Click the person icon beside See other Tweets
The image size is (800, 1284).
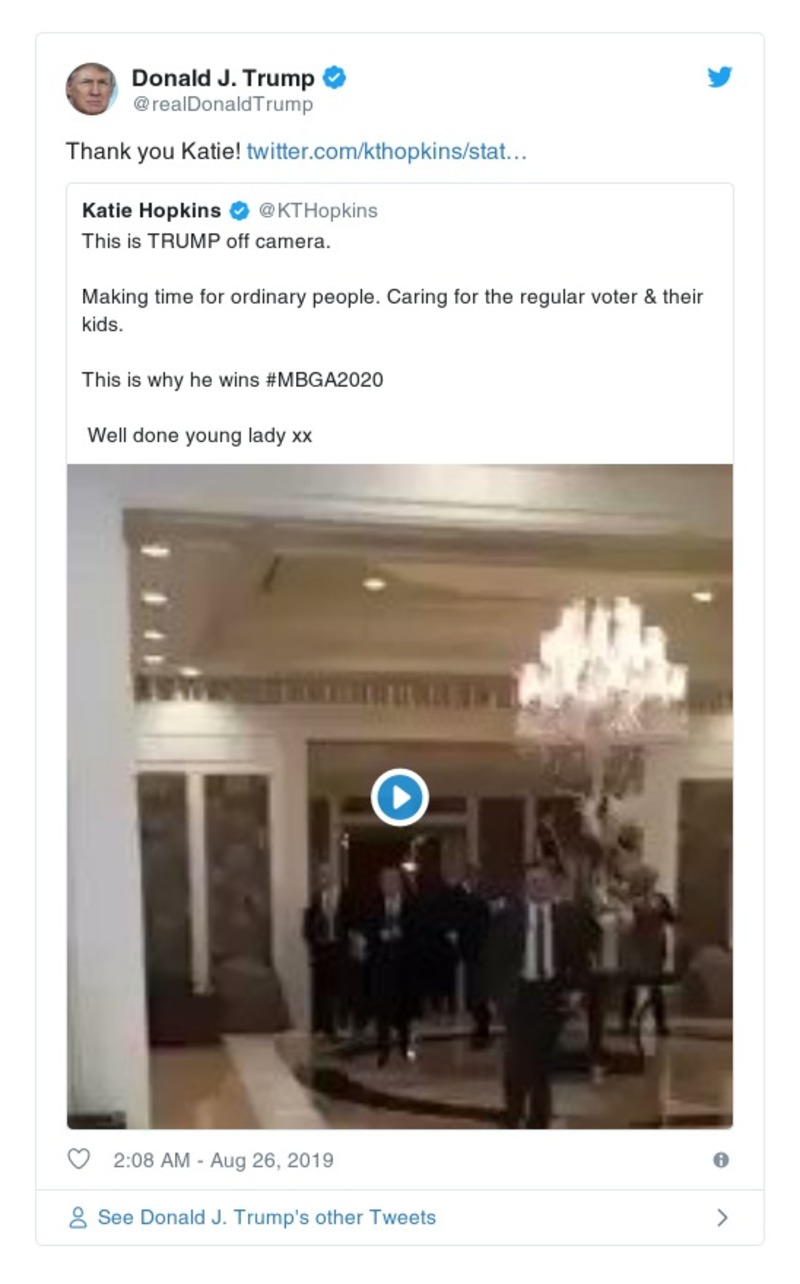77,1218
